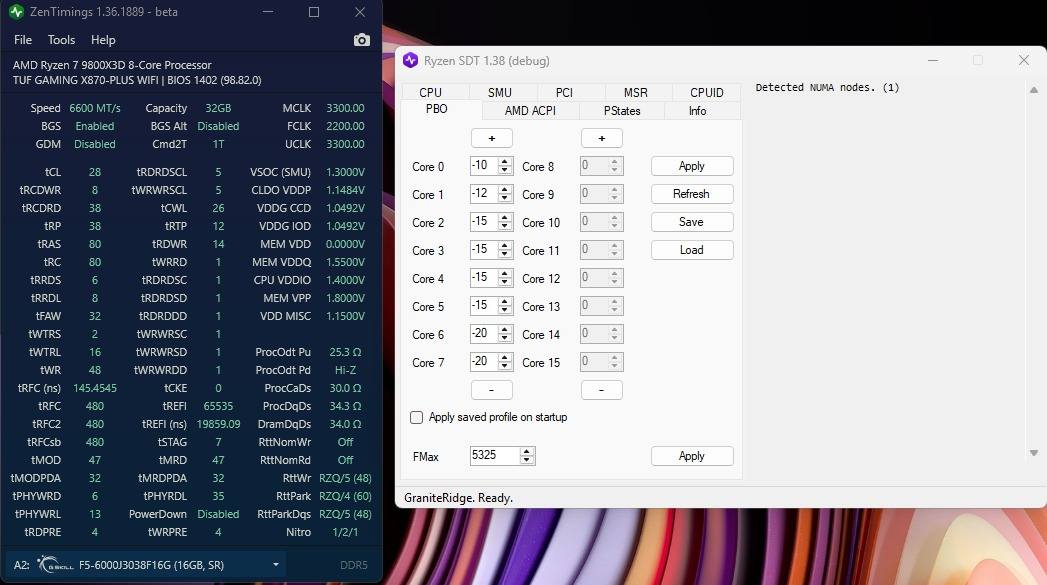Screen dimensions: 1047x585
Task: Open the Info tab
Action: click(697, 111)
